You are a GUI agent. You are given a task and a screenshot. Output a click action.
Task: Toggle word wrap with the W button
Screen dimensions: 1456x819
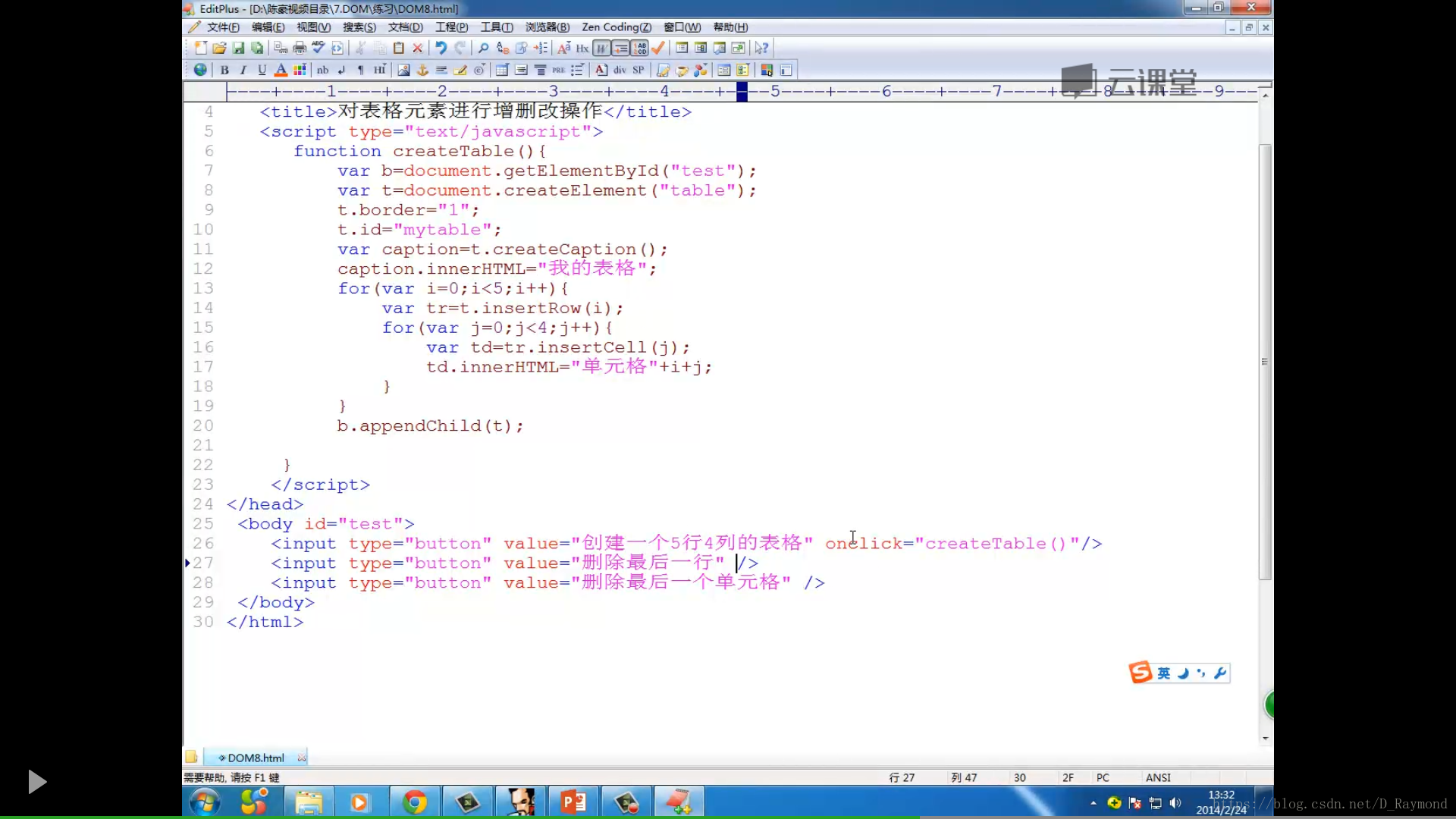[x=601, y=48]
